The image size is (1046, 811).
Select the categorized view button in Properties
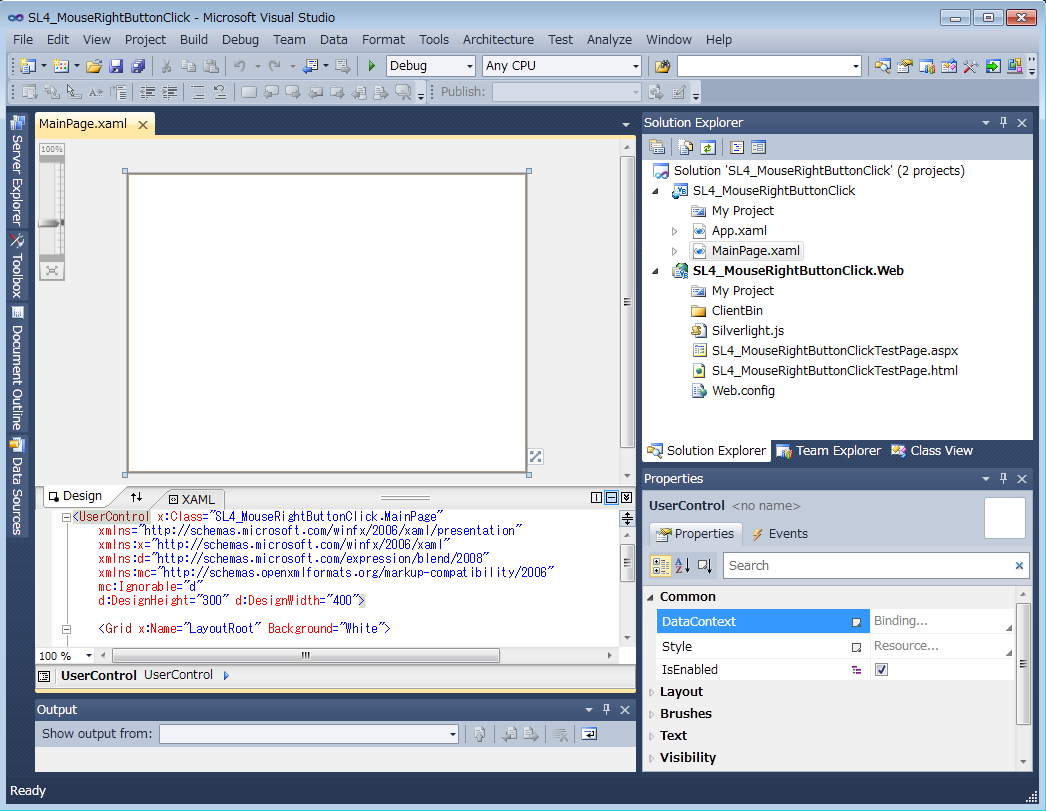661,566
